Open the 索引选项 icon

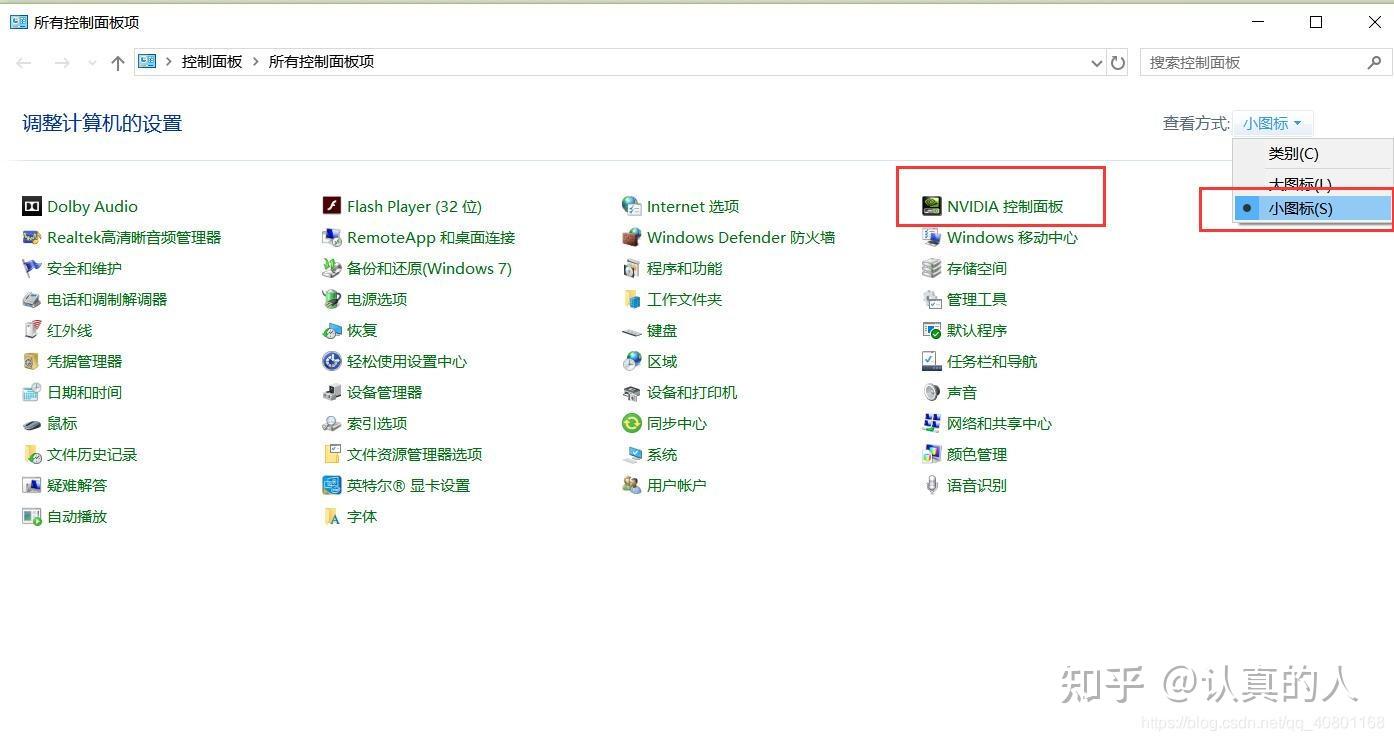coord(331,424)
